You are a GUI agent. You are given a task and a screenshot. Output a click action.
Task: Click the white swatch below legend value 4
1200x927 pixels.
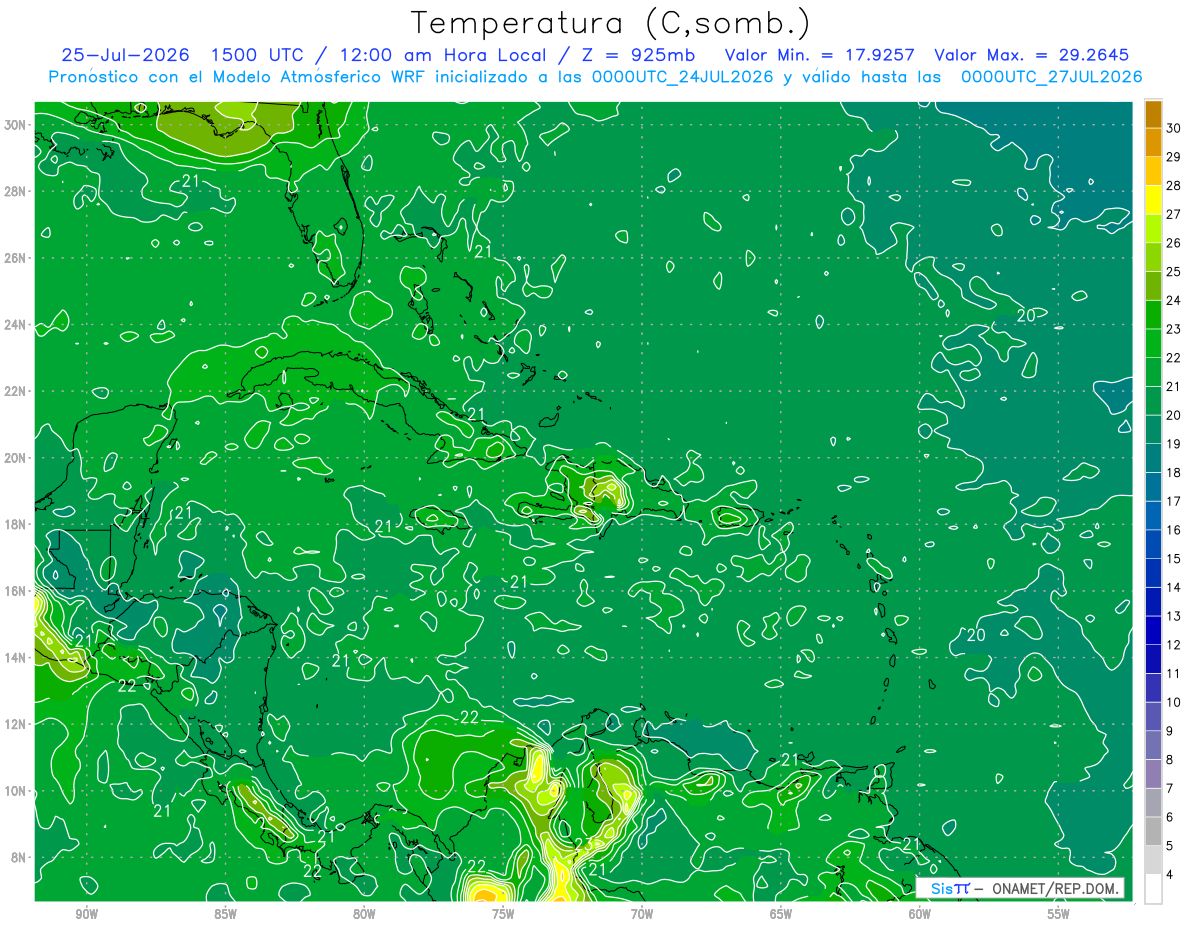click(x=1153, y=889)
